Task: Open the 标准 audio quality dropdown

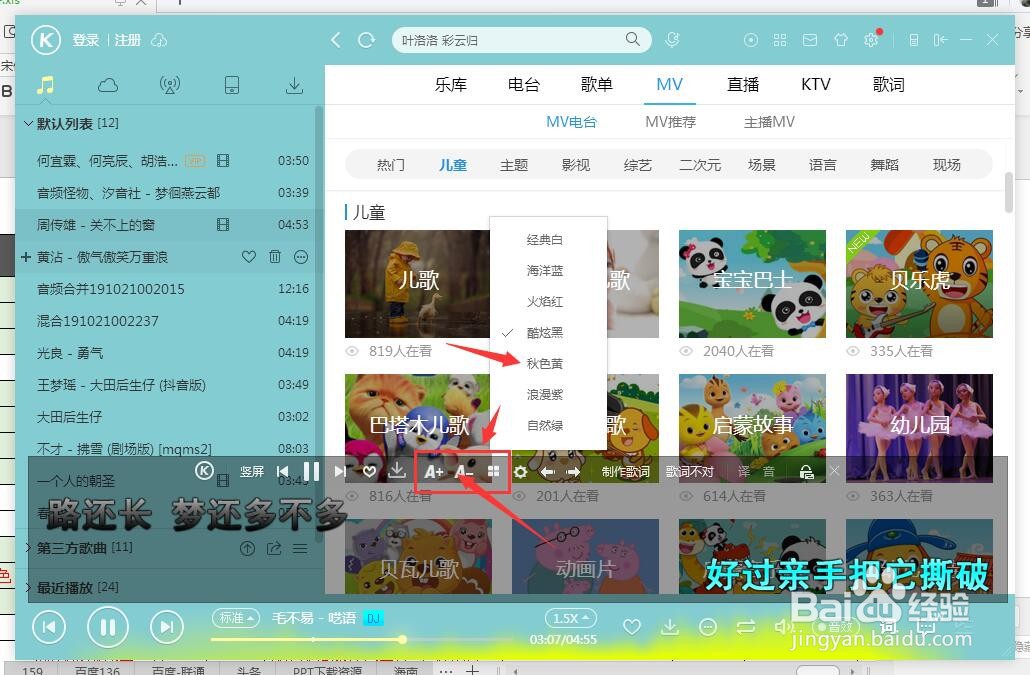Action: 234,619
